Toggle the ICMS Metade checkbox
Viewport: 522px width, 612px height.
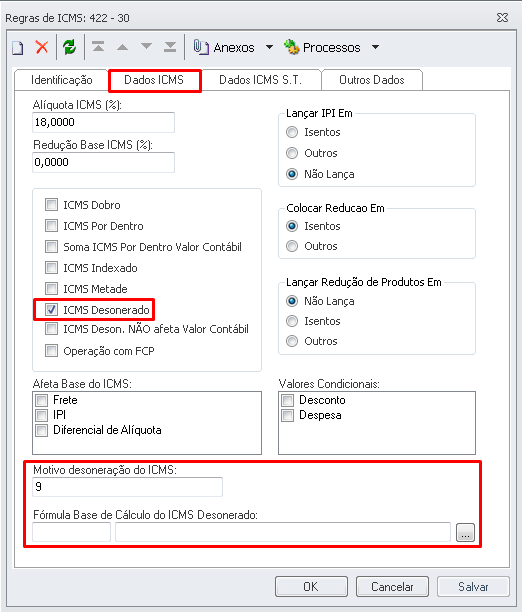click(x=51, y=289)
